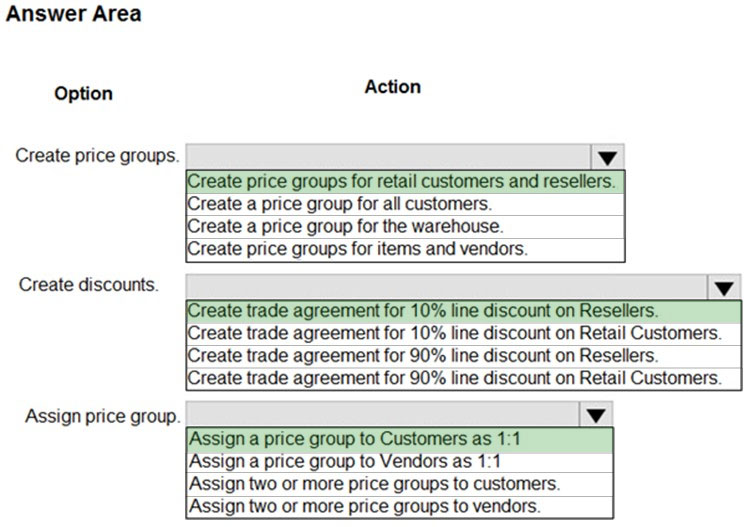The image size is (749, 527).
Task: Choose 'Create a price group for the warehouse'
Action: pos(405,226)
